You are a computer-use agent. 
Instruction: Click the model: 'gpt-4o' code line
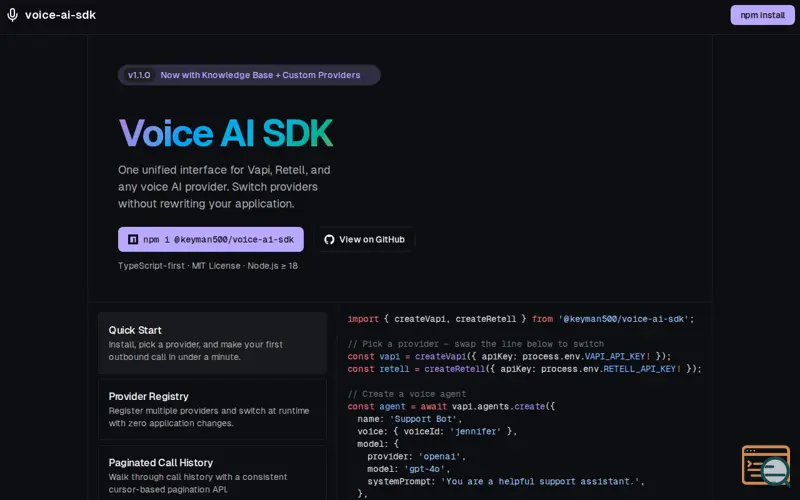click(x=409, y=469)
